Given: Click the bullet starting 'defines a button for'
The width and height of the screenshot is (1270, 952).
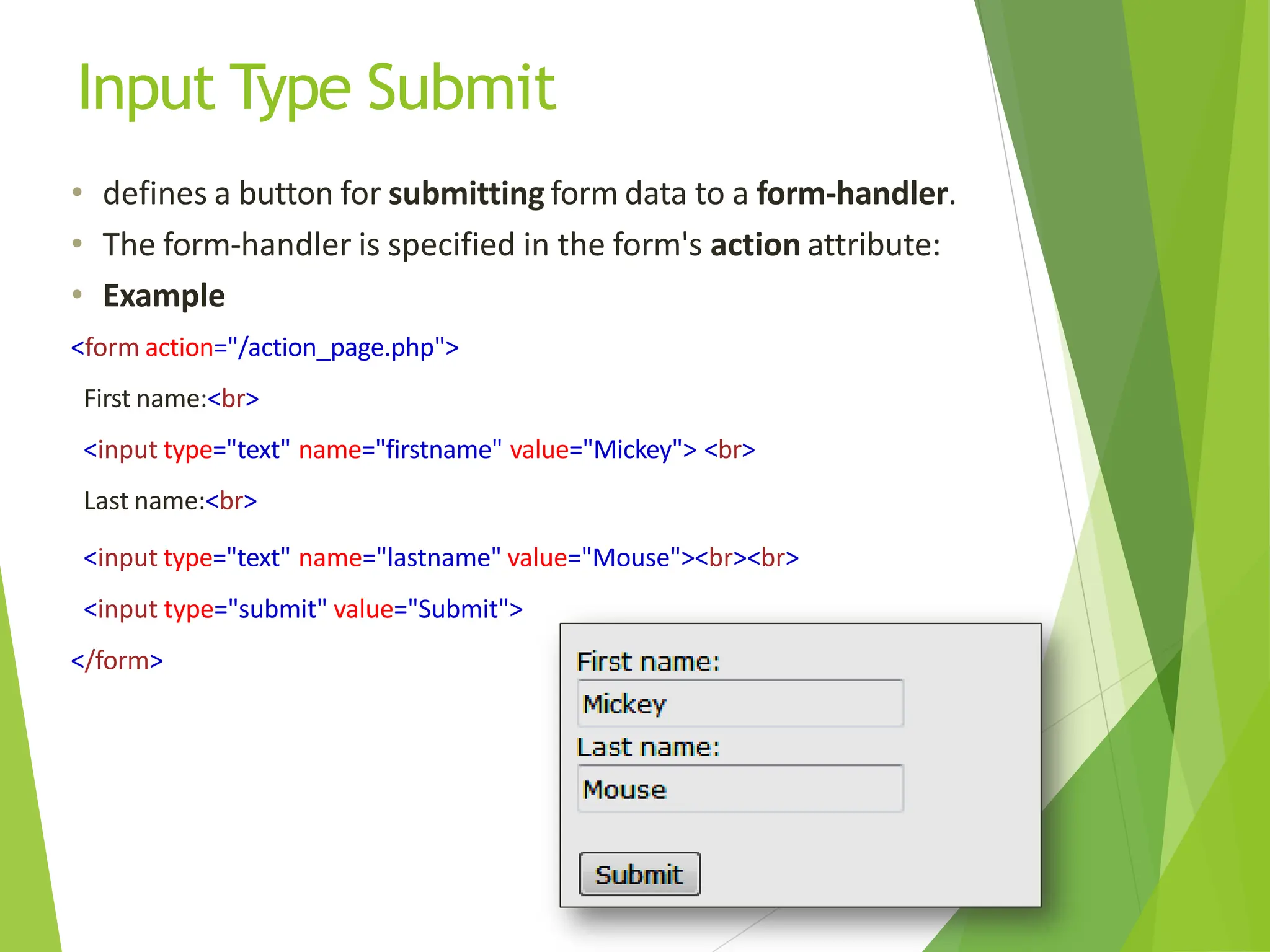Looking at the screenshot, I should click(529, 193).
